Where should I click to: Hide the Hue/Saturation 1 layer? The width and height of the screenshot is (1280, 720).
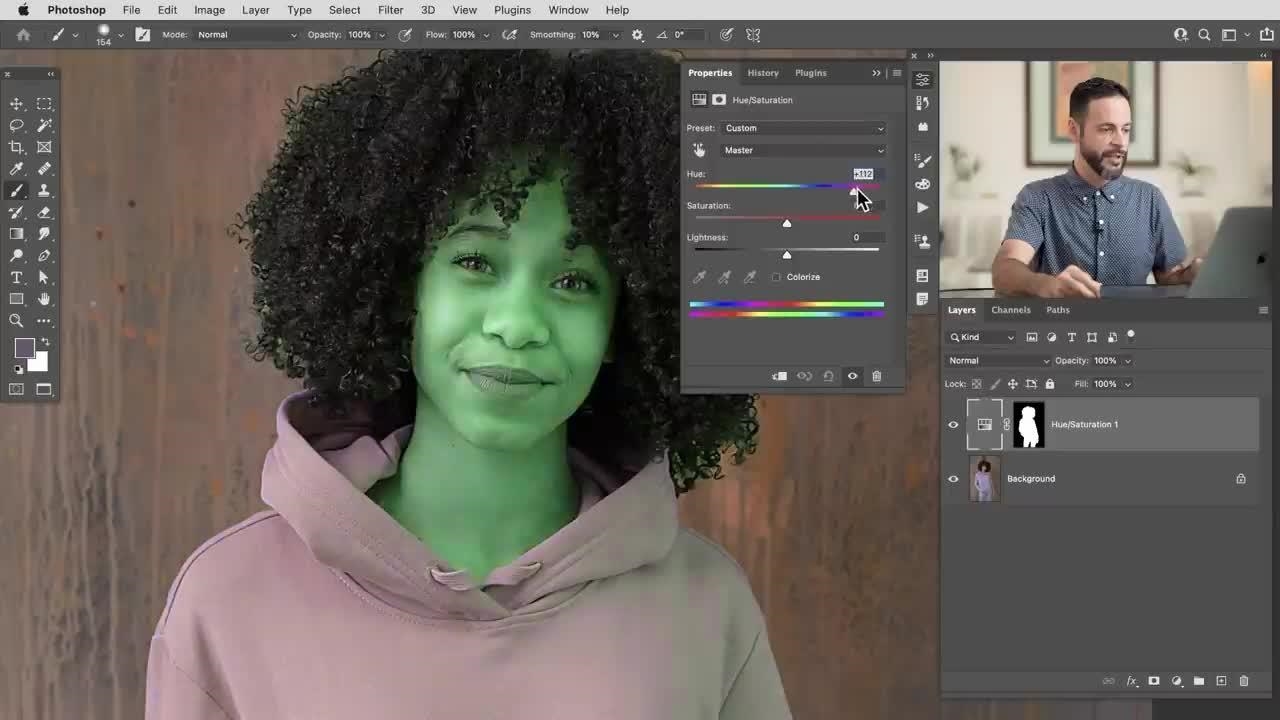pos(953,424)
